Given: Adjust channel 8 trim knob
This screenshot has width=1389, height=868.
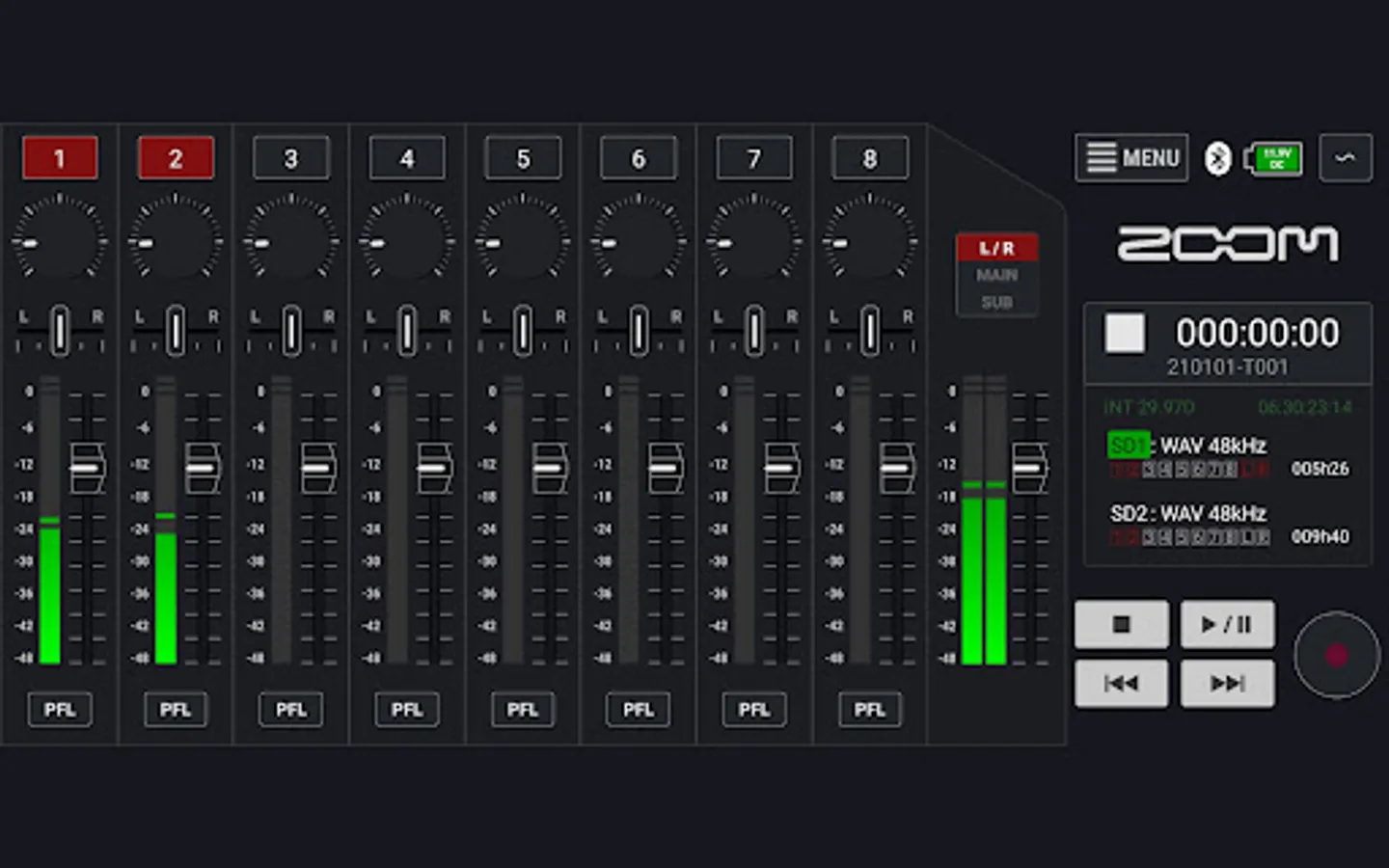Looking at the screenshot, I should [870, 241].
